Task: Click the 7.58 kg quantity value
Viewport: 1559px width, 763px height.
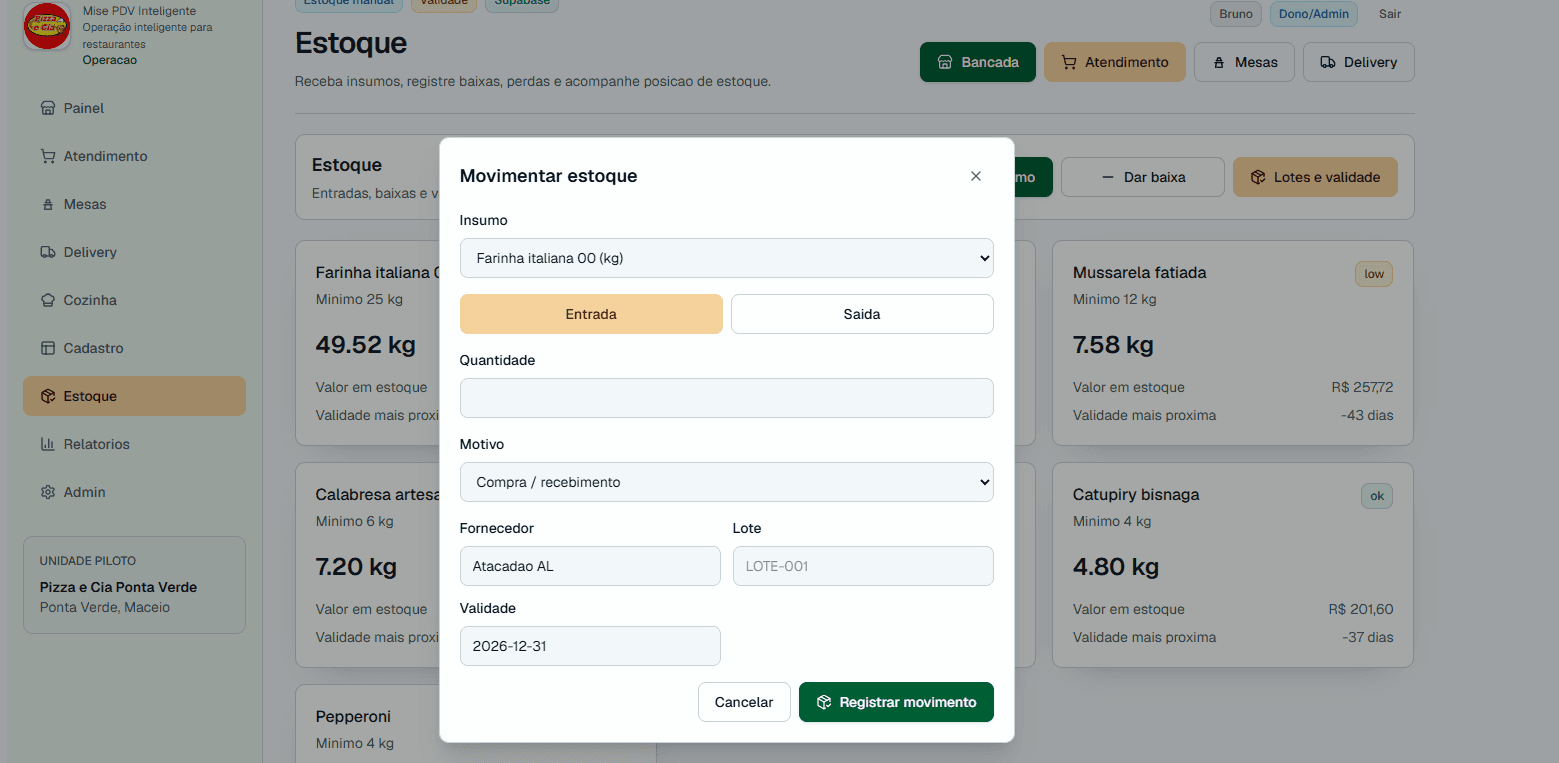Action: pyautogui.click(x=1113, y=345)
